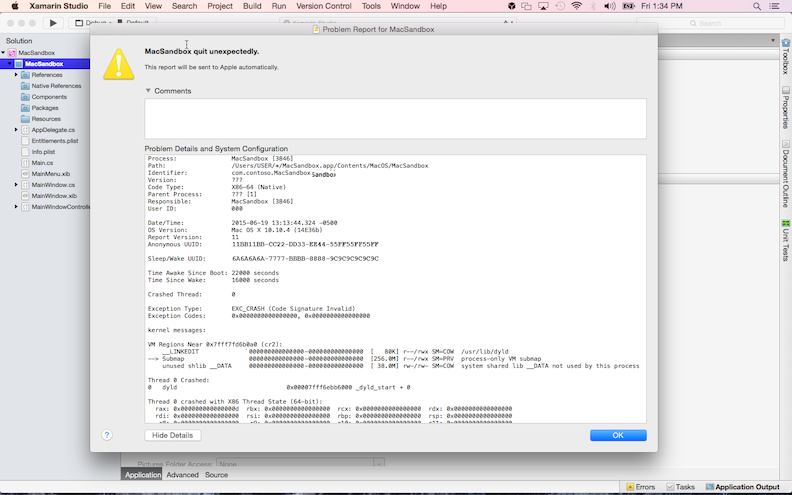The width and height of the screenshot is (792, 495).
Task: Click OK in the problem report
Action: [618, 435]
